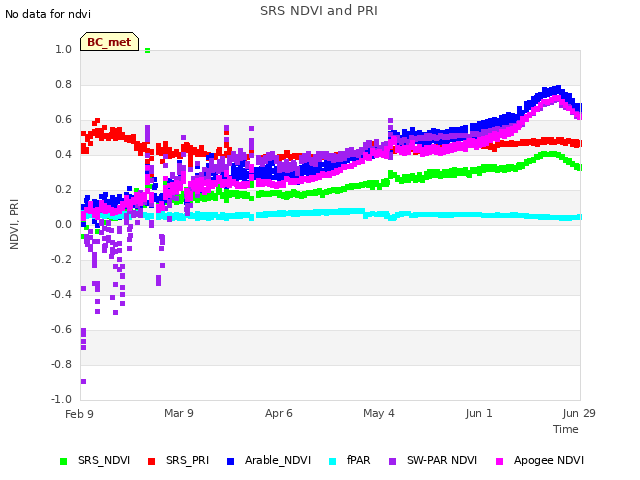
Task: Click the Apr 6 x-axis tick label
Action: (x=279, y=413)
